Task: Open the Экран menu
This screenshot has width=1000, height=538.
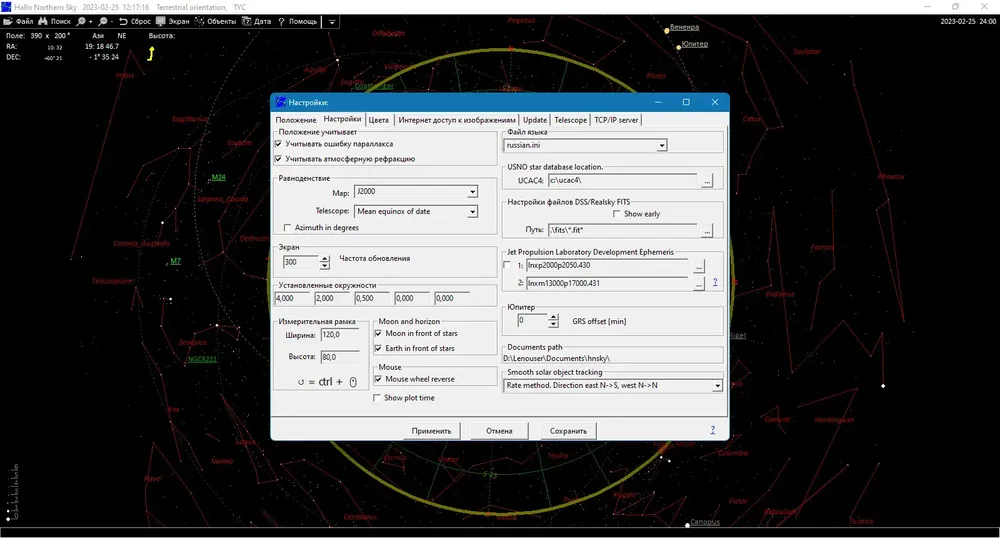Action: point(173,21)
